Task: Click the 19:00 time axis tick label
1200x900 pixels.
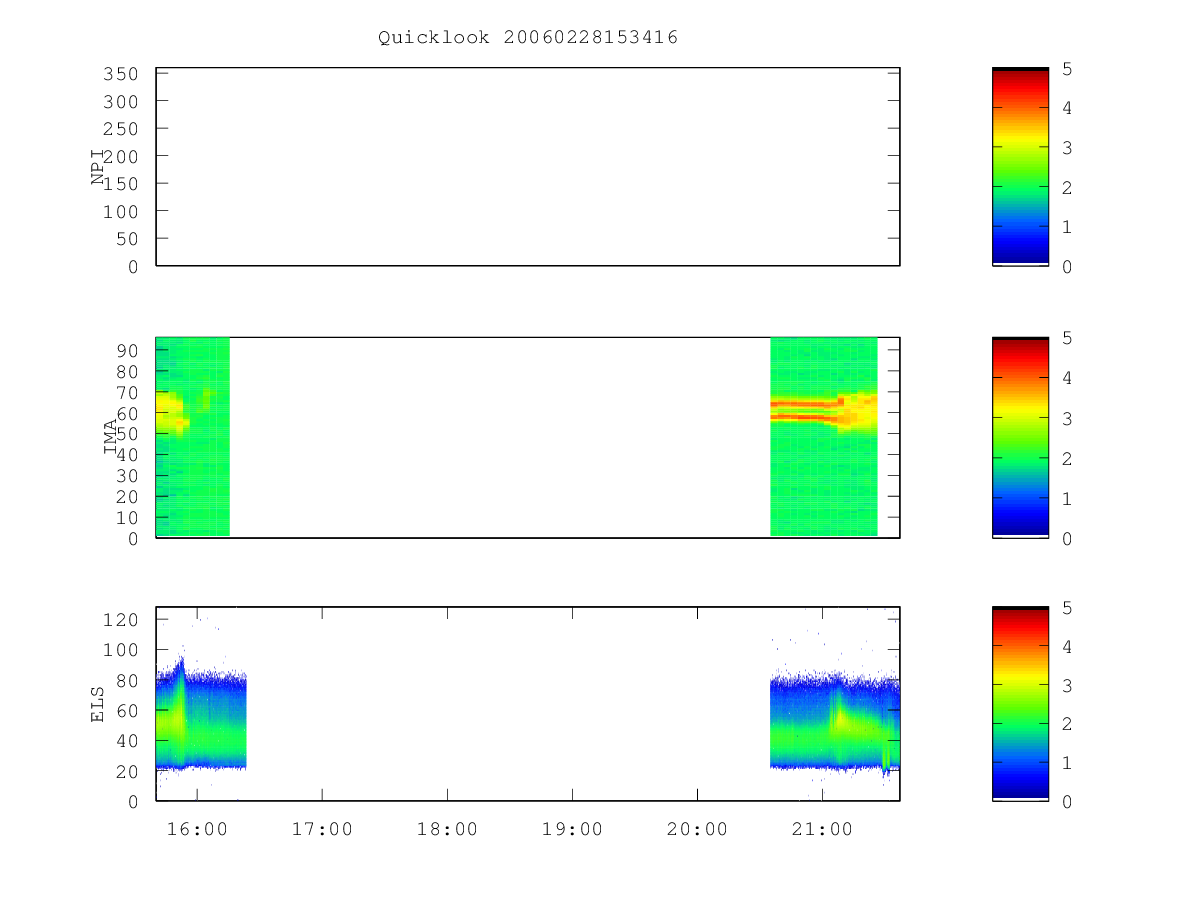Action: point(572,829)
